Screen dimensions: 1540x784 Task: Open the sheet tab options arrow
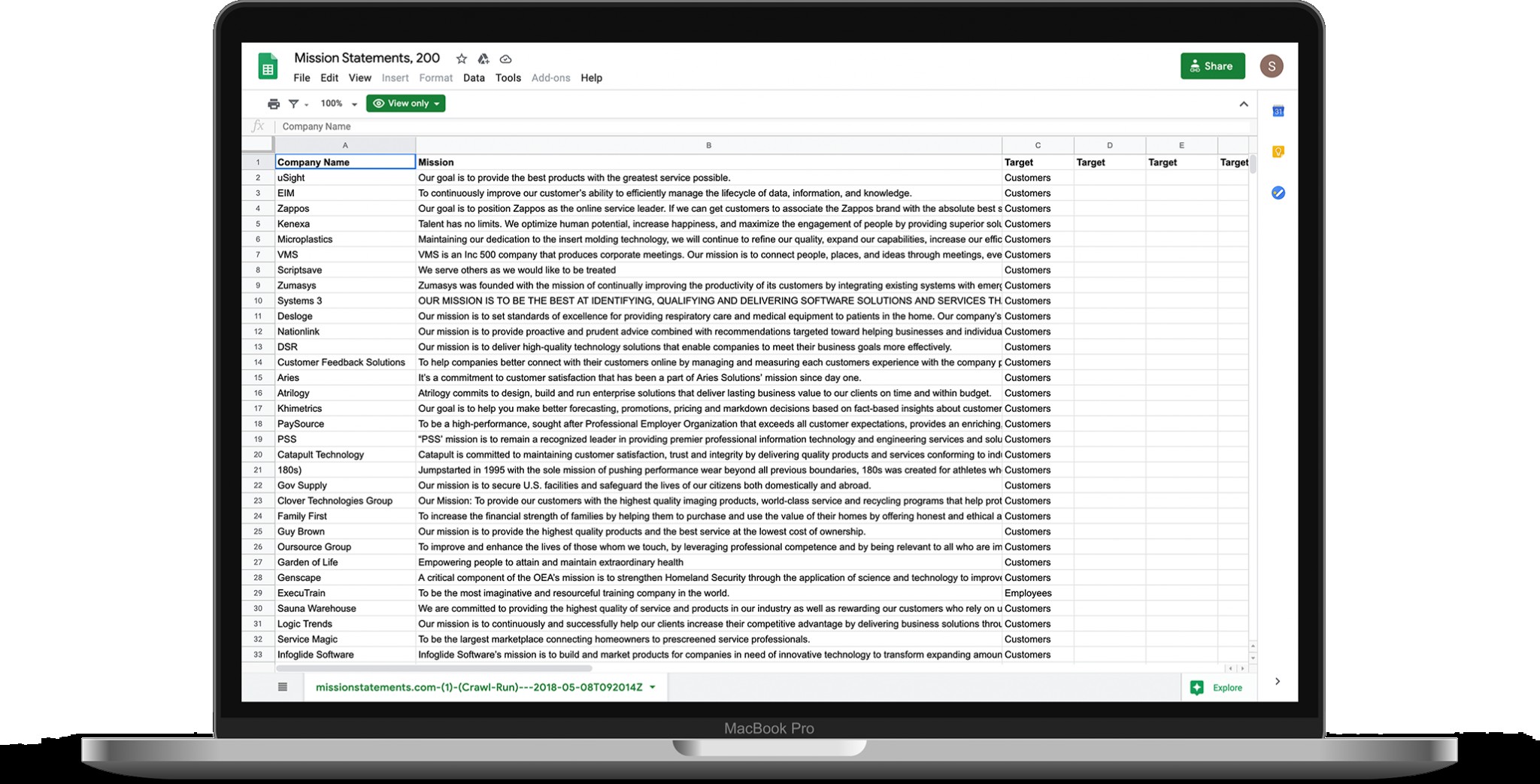coord(653,687)
